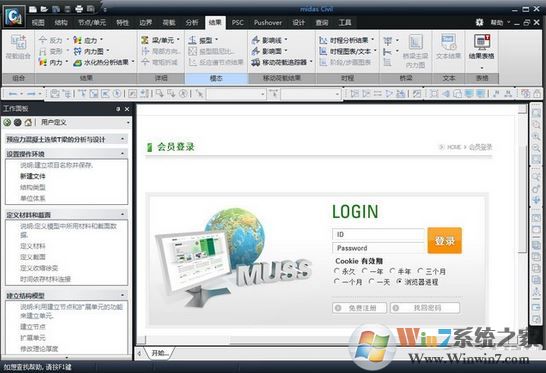546x373 pixels.
Task: Open the 节点/单元 ribbon tab
Action: [92, 23]
